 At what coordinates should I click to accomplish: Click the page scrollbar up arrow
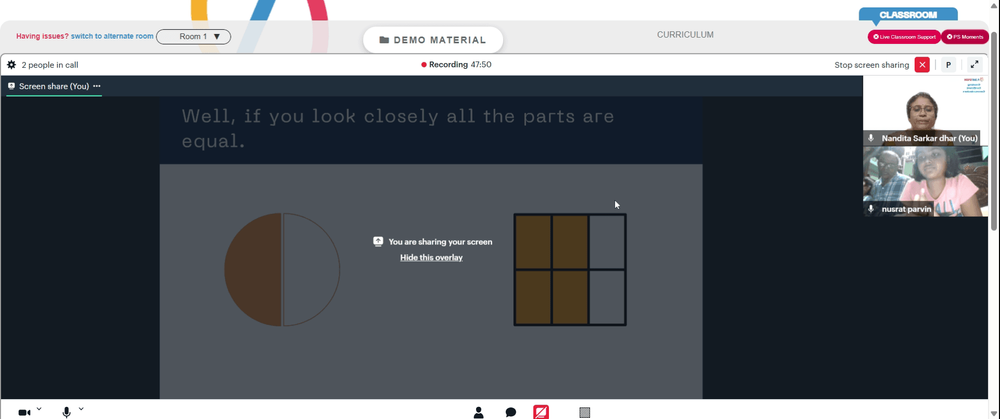click(996, 4)
